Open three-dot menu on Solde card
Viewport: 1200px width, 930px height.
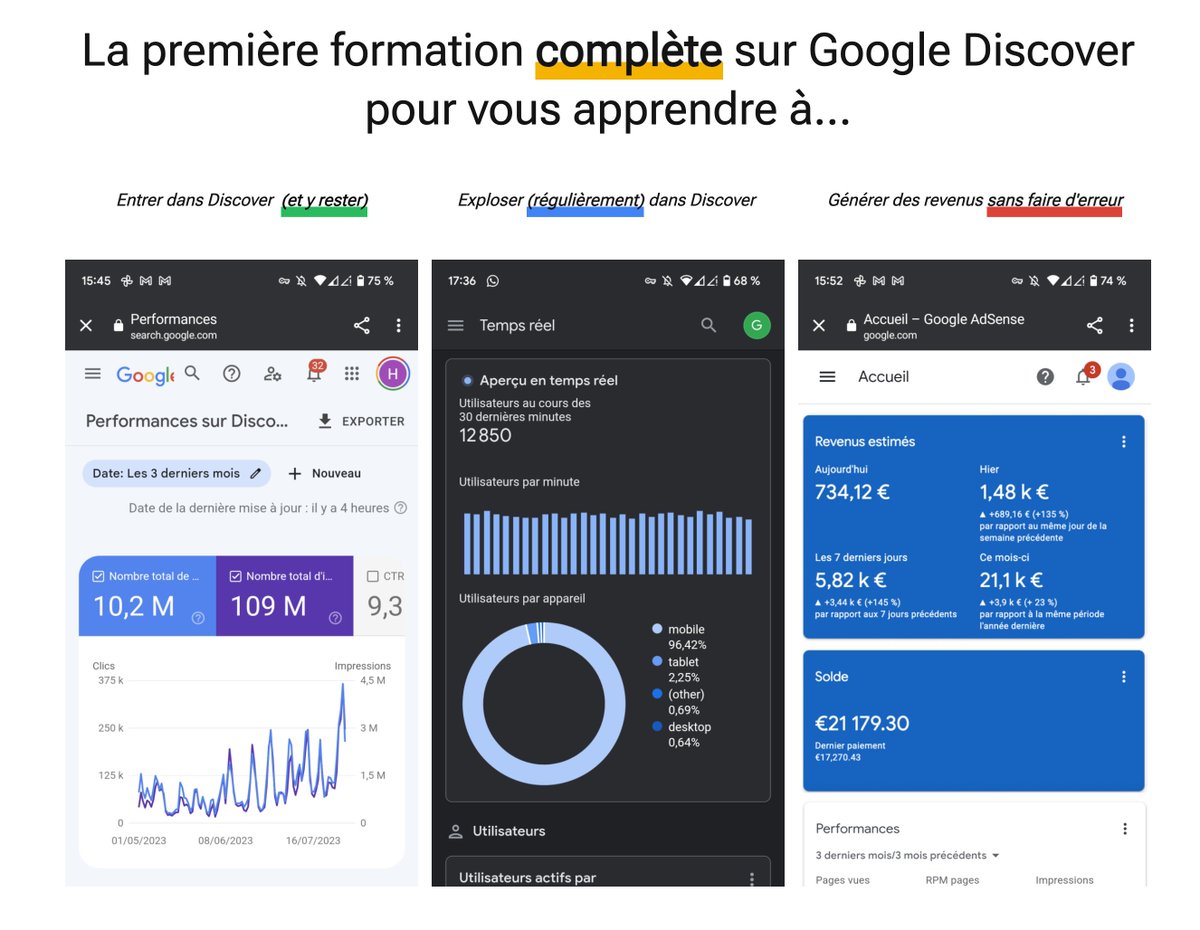point(1123,677)
